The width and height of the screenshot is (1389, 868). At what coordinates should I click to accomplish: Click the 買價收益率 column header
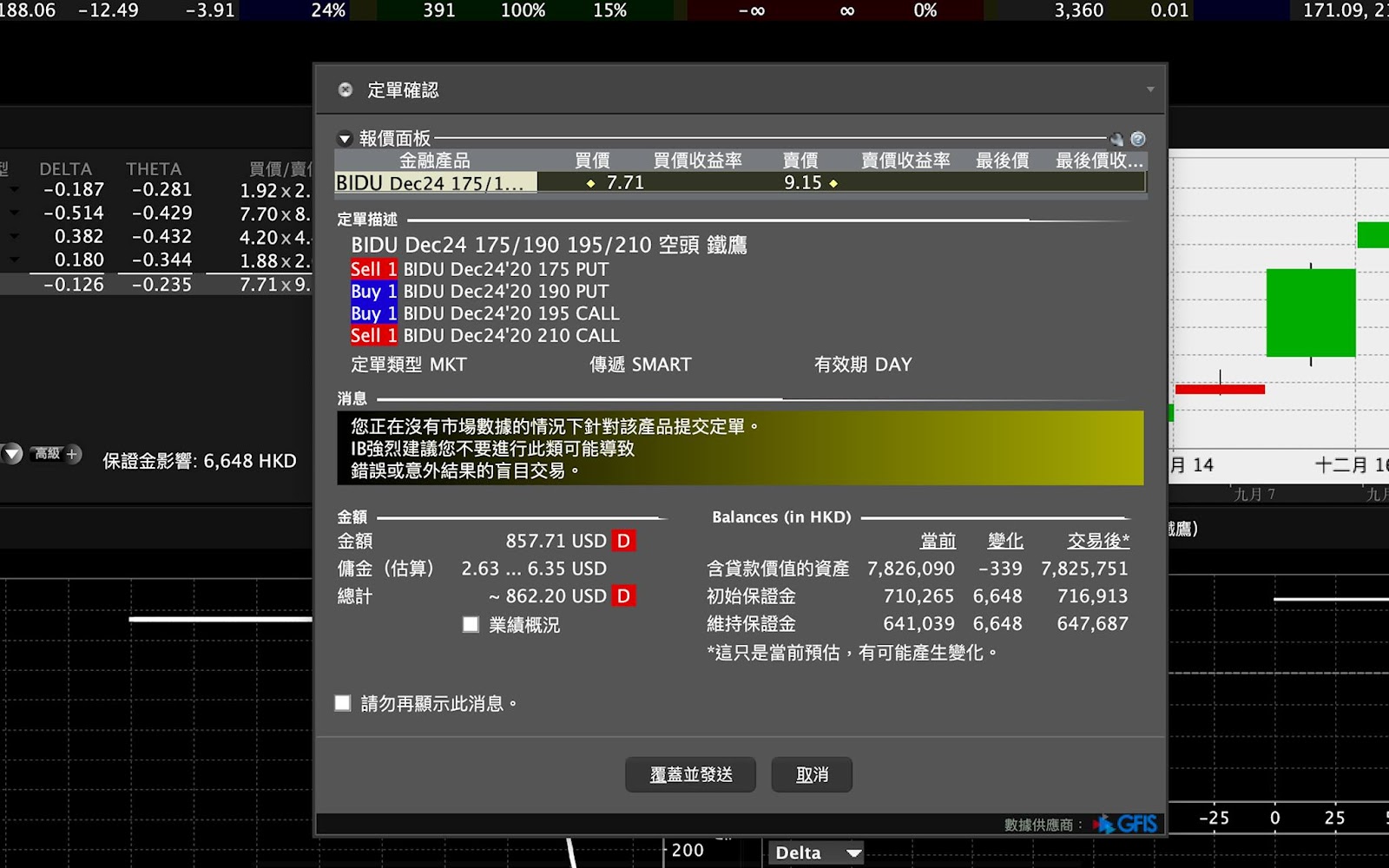[x=697, y=161]
